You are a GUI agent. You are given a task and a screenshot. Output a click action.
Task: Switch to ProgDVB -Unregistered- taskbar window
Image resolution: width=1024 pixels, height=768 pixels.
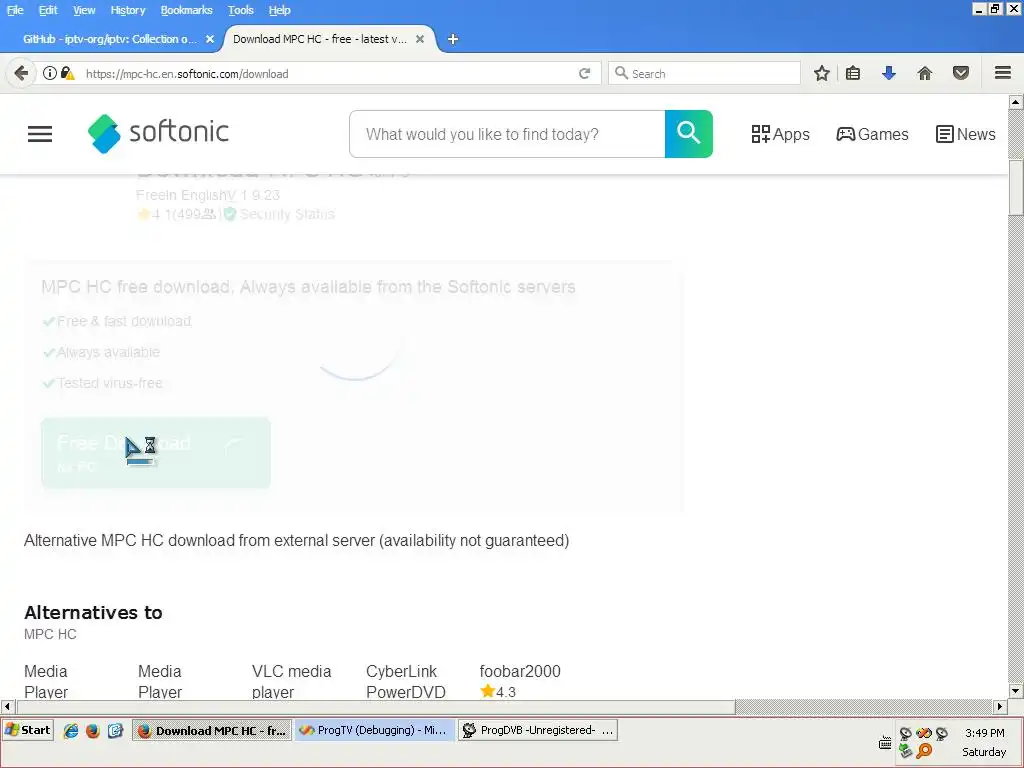[x=537, y=730]
